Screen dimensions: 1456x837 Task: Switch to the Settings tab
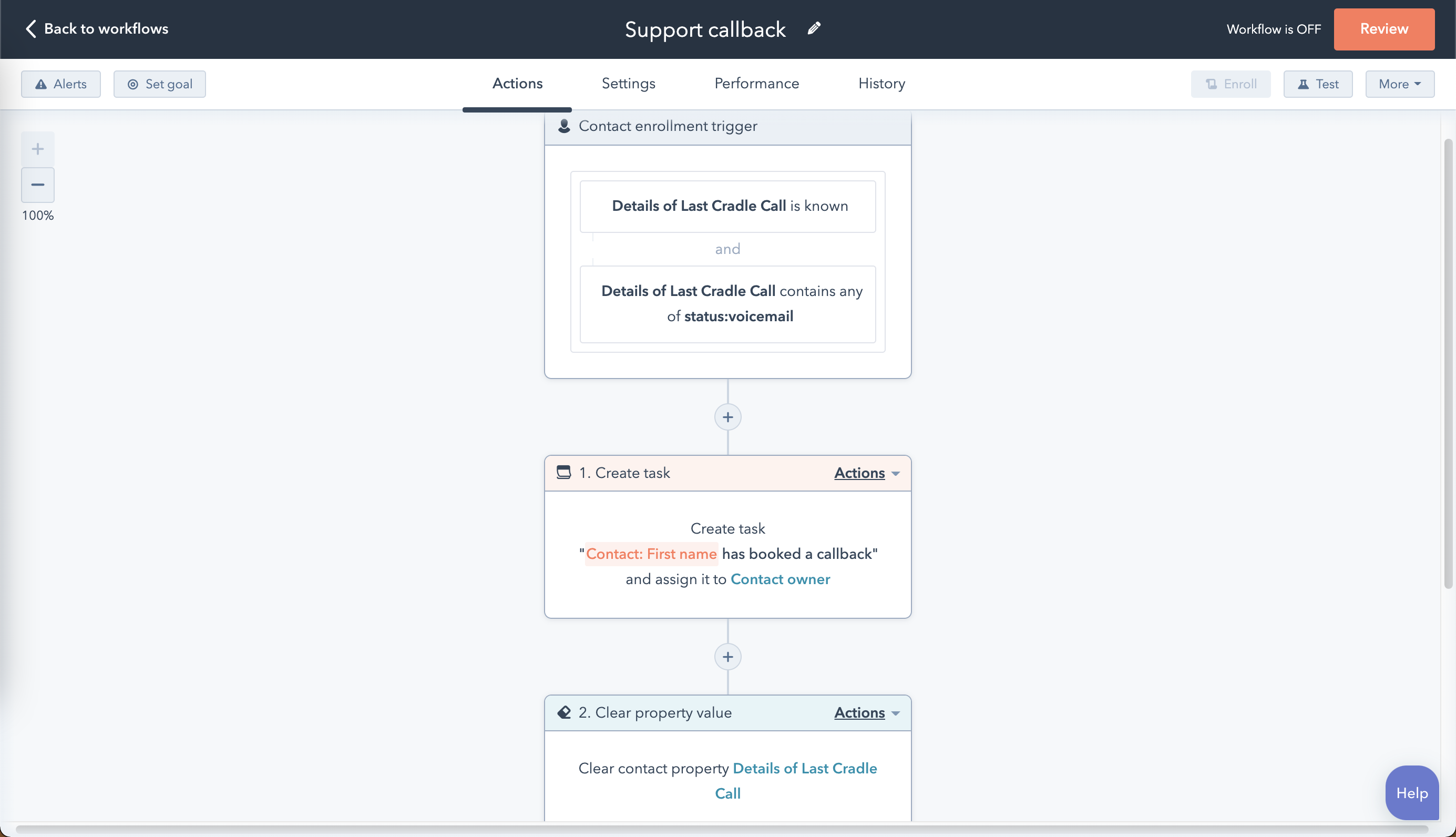point(628,84)
